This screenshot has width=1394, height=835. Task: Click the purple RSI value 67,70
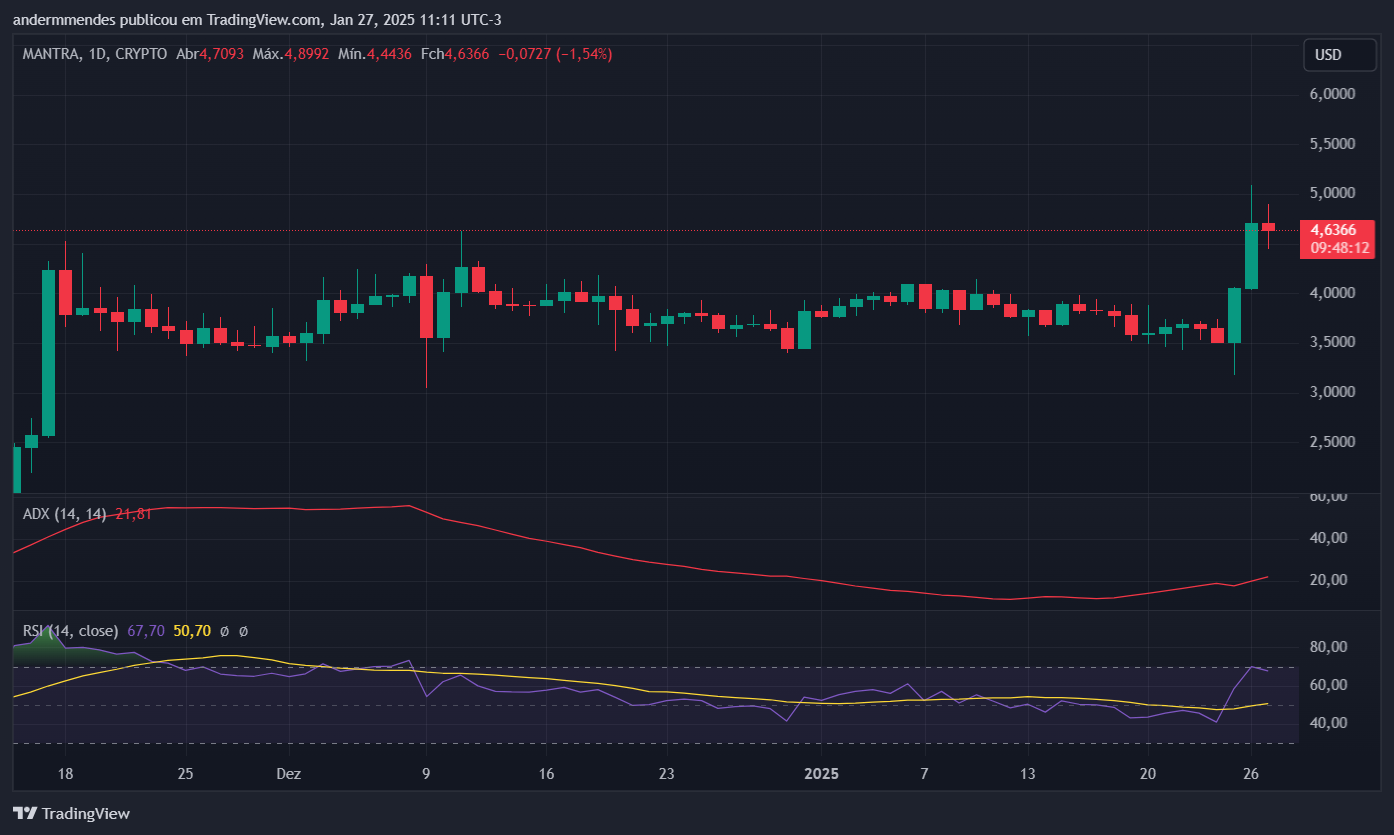[x=146, y=631]
